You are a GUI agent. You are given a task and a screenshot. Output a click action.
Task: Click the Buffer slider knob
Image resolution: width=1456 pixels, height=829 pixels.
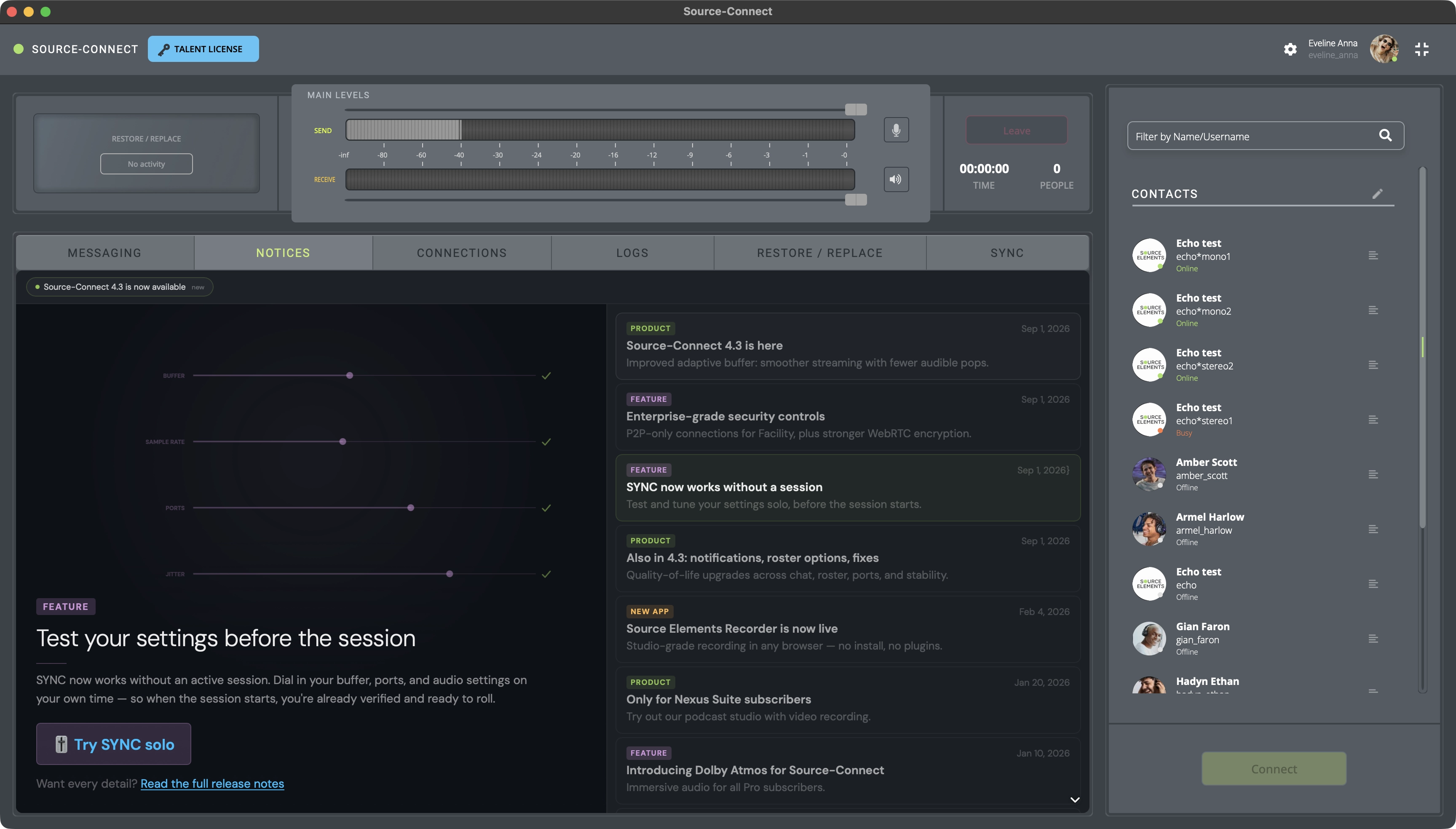(350, 376)
